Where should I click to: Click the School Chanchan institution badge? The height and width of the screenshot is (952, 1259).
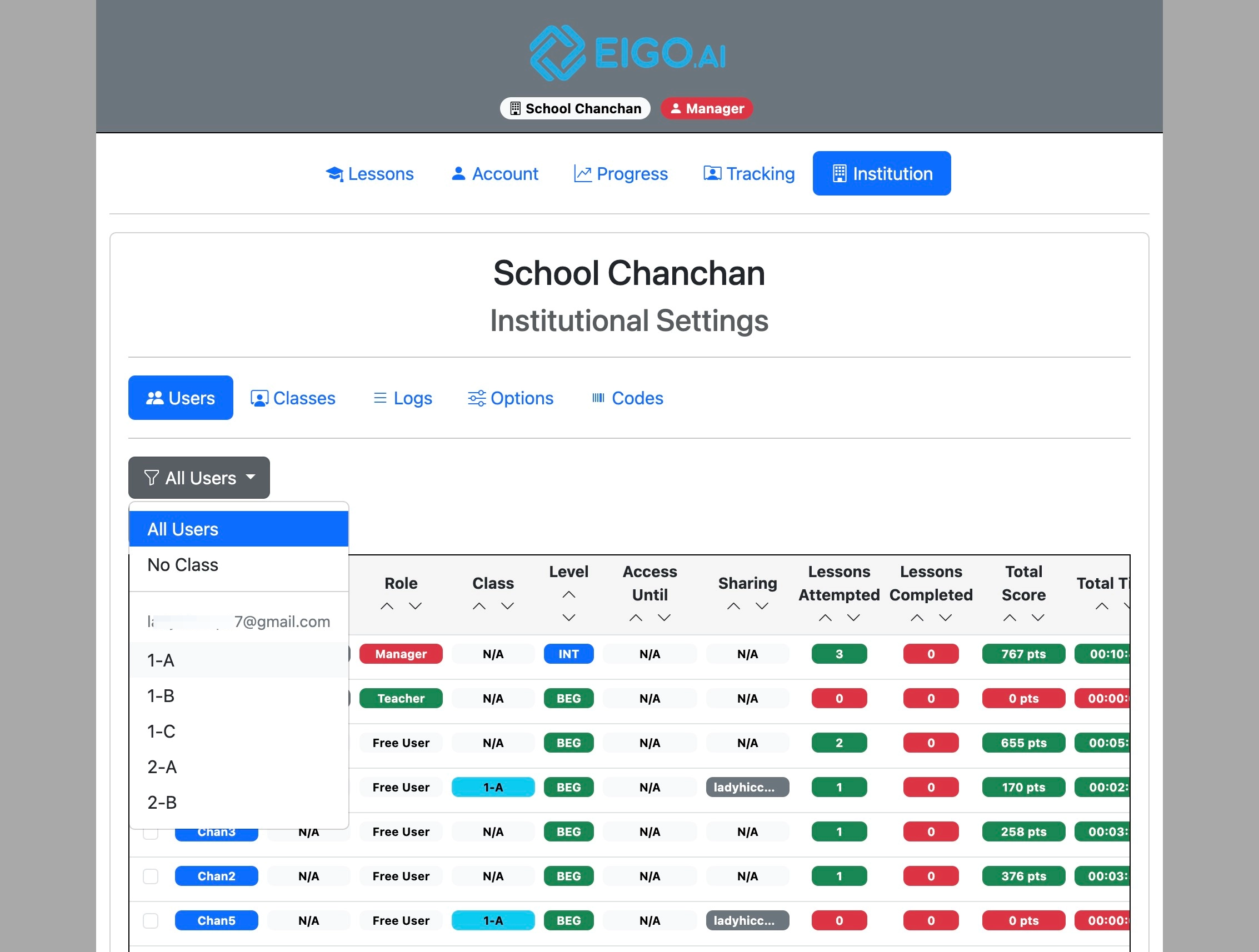575,108
